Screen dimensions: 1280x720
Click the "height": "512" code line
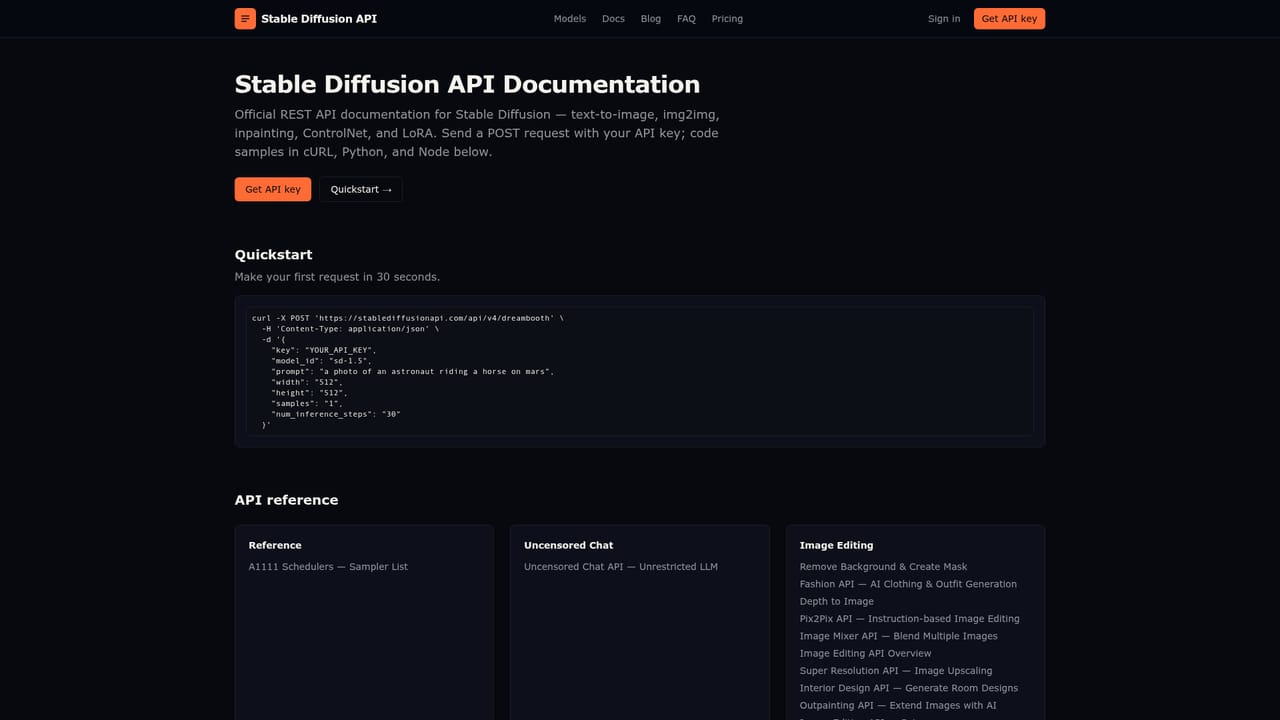309,392
